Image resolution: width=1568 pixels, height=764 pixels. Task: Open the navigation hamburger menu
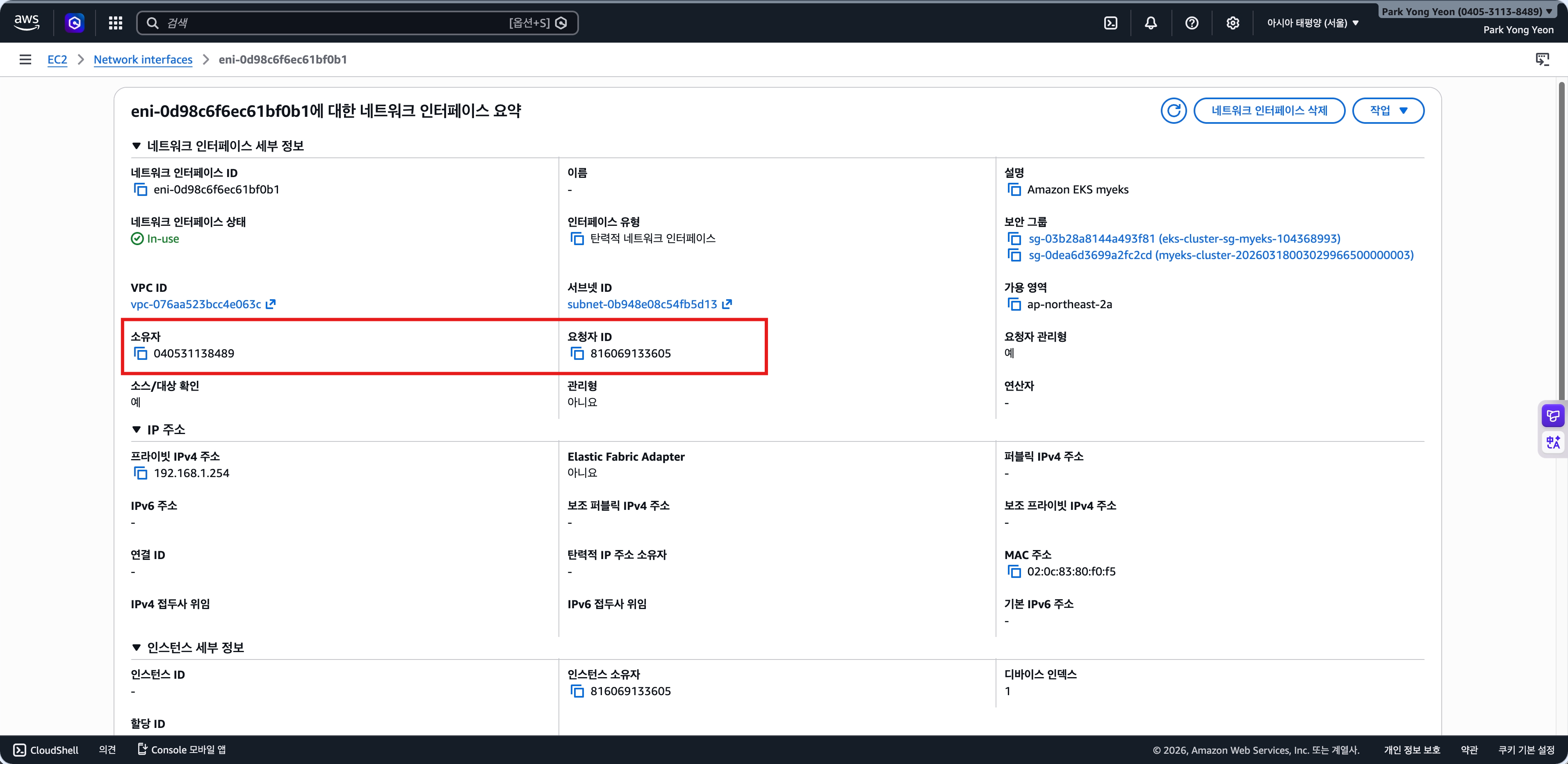pos(25,59)
